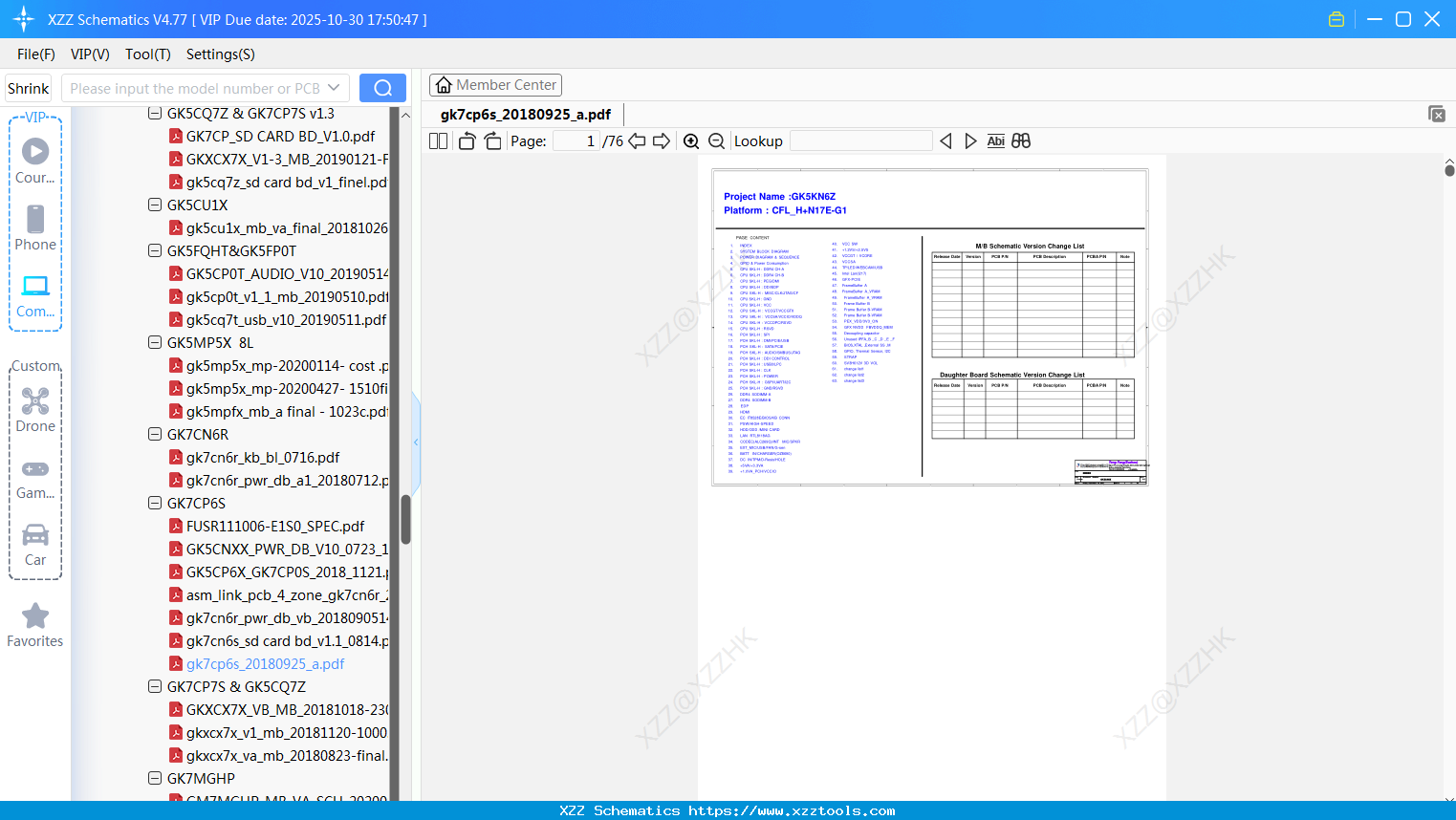1456x820 pixels.
Task: Open GK5CNXX_PWR_DB_V10_0723 file
Action: 287,549
